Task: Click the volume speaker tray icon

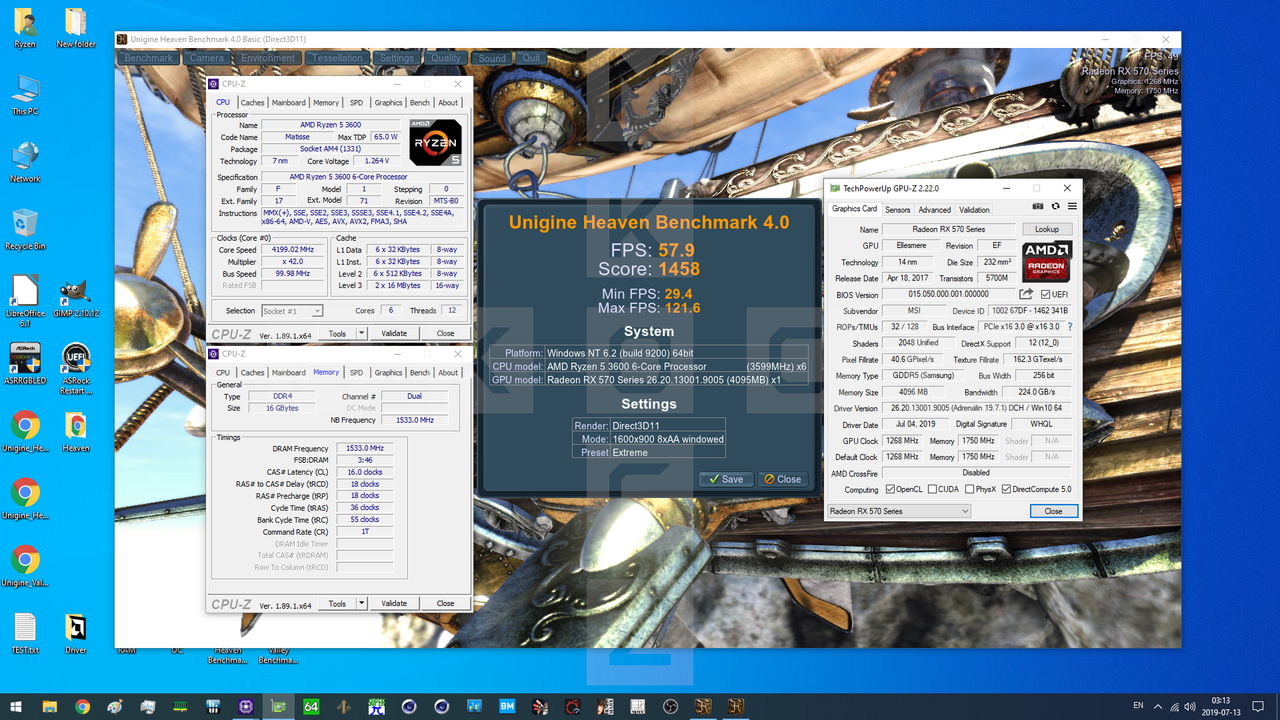Action: (1190, 706)
